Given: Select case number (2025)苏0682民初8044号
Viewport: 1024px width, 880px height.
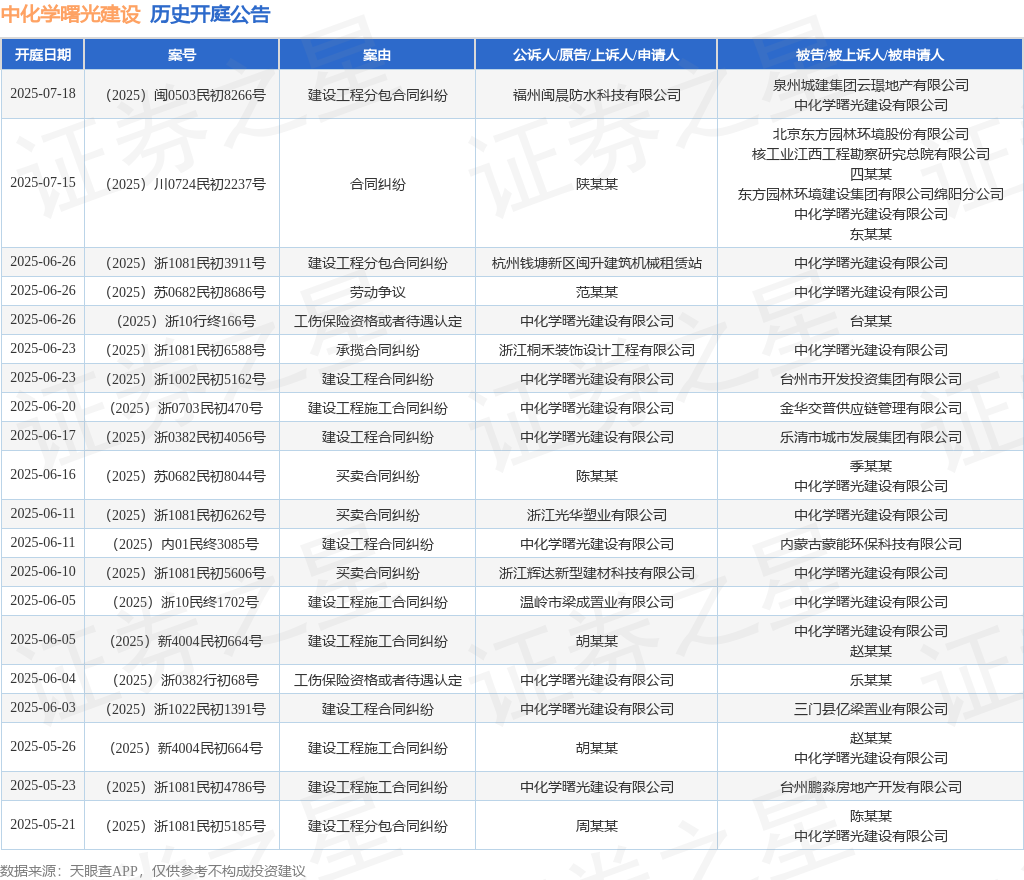Looking at the screenshot, I should point(185,476).
